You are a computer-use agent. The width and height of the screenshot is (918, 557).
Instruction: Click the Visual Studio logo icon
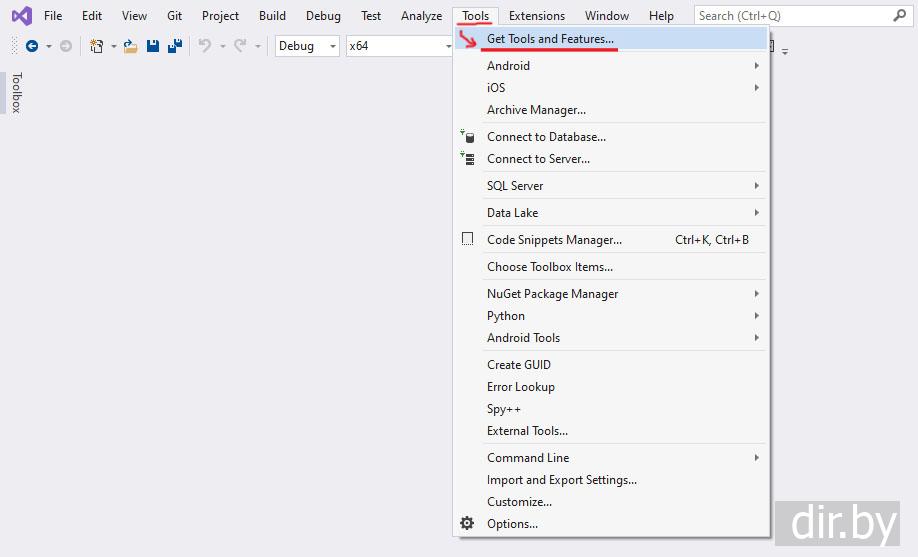[x=21, y=16]
